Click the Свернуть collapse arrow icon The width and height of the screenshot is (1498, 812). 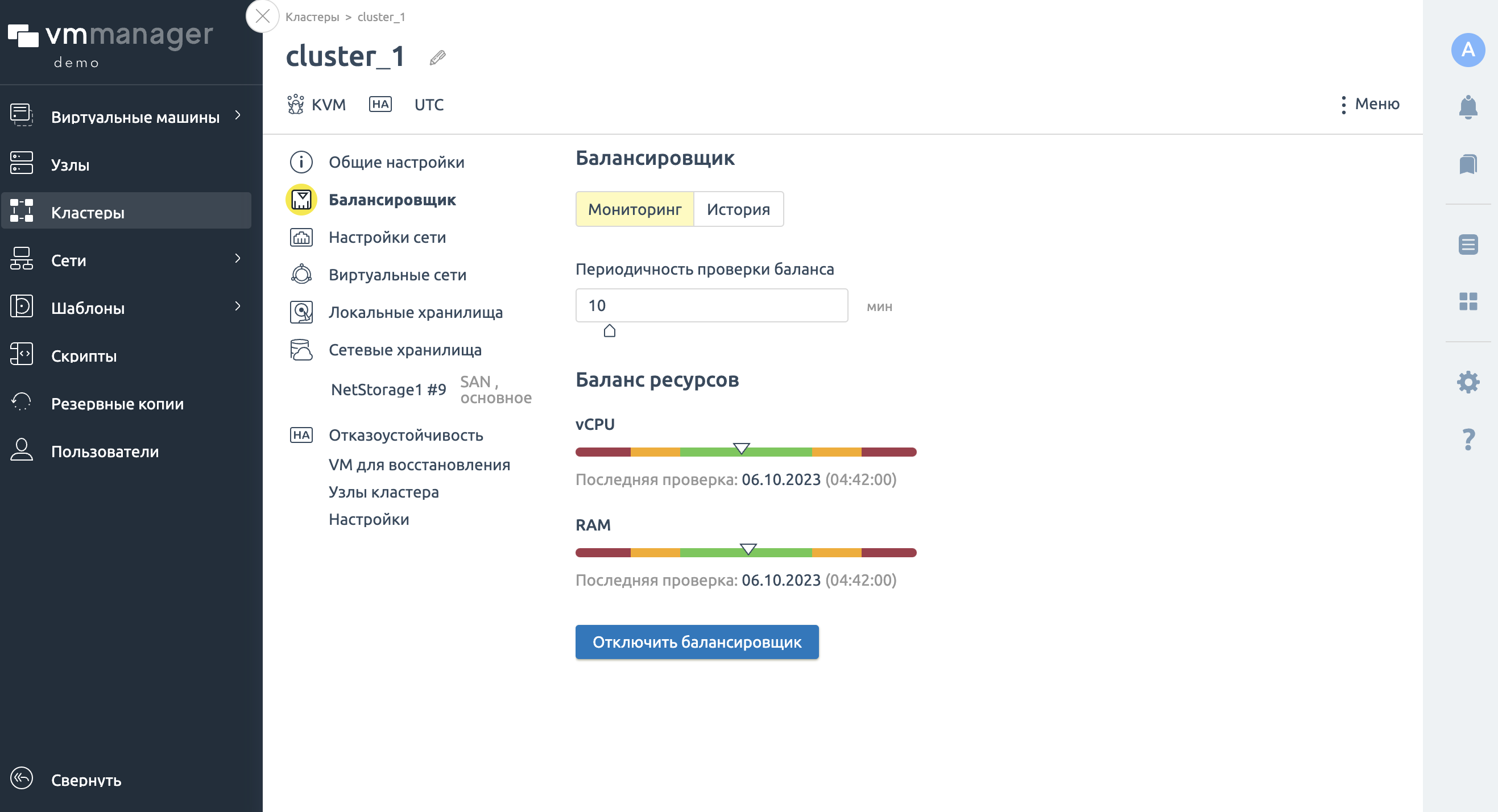(22, 778)
